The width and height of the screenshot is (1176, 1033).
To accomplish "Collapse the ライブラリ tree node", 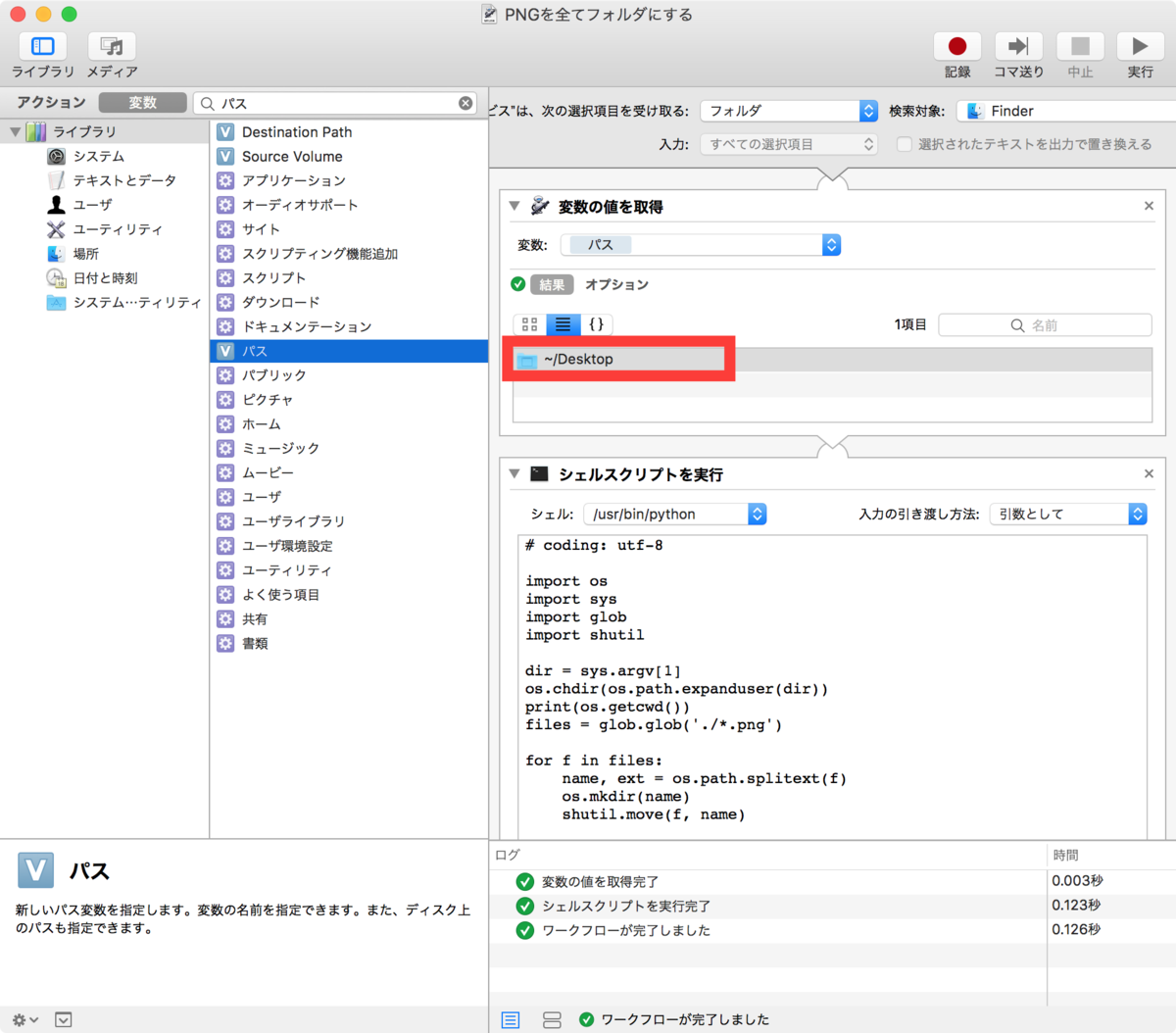I will click(x=16, y=131).
